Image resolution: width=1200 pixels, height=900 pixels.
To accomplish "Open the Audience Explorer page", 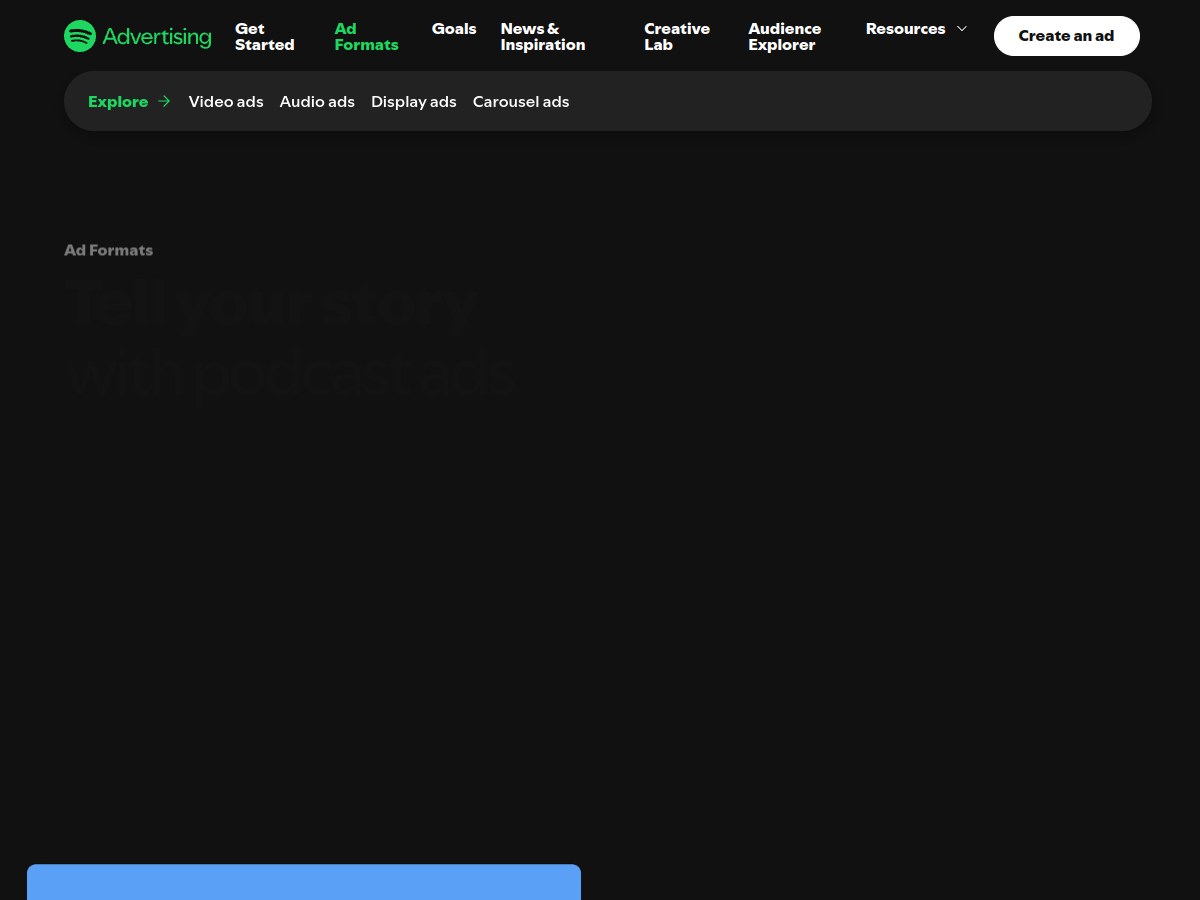I will [785, 37].
